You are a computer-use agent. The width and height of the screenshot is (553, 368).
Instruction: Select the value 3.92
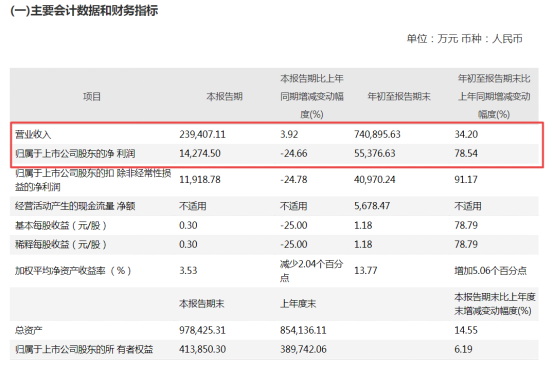tap(289, 134)
